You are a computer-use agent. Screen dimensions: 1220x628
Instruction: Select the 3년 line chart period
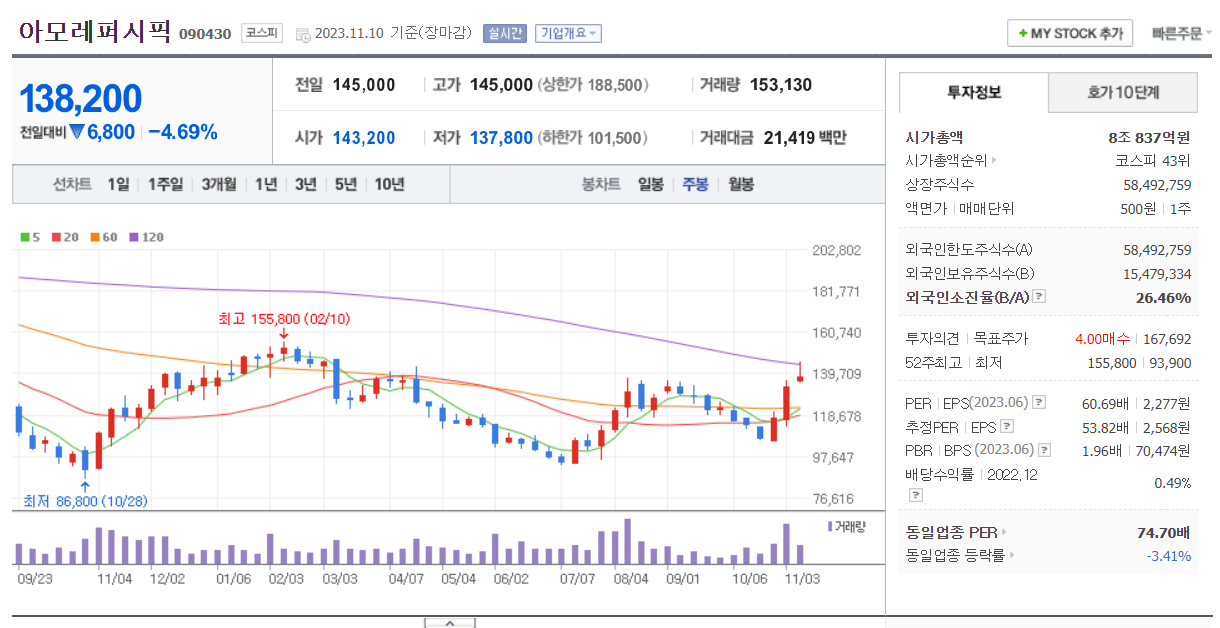[x=305, y=184]
